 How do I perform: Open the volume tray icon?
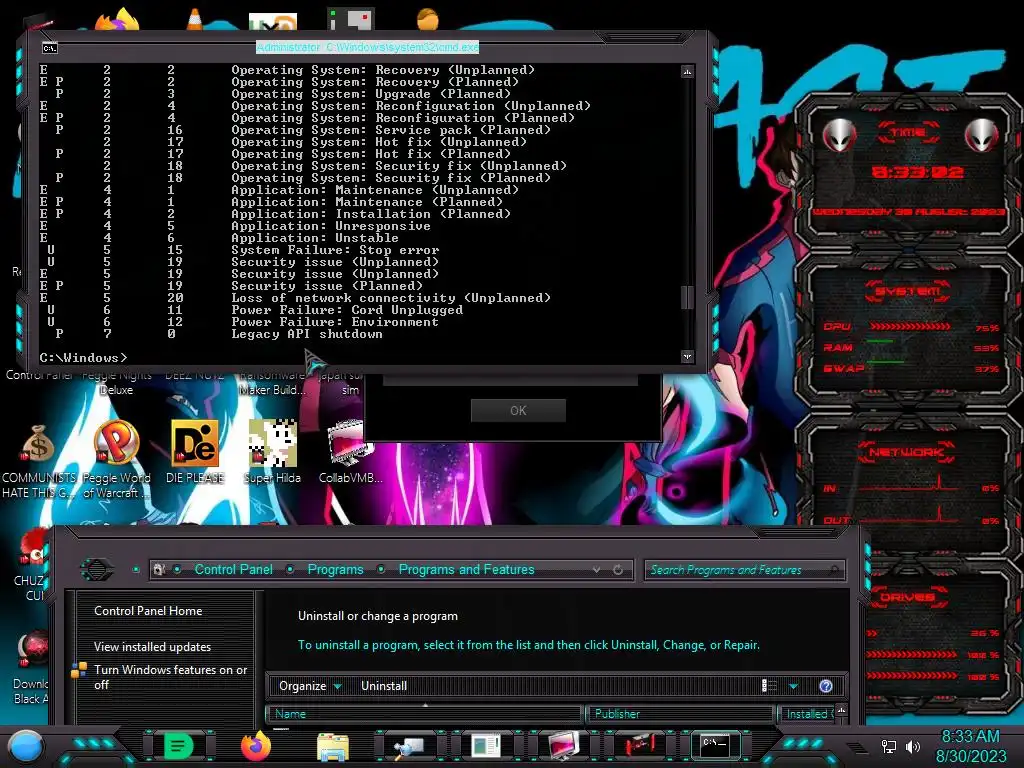(x=912, y=746)
